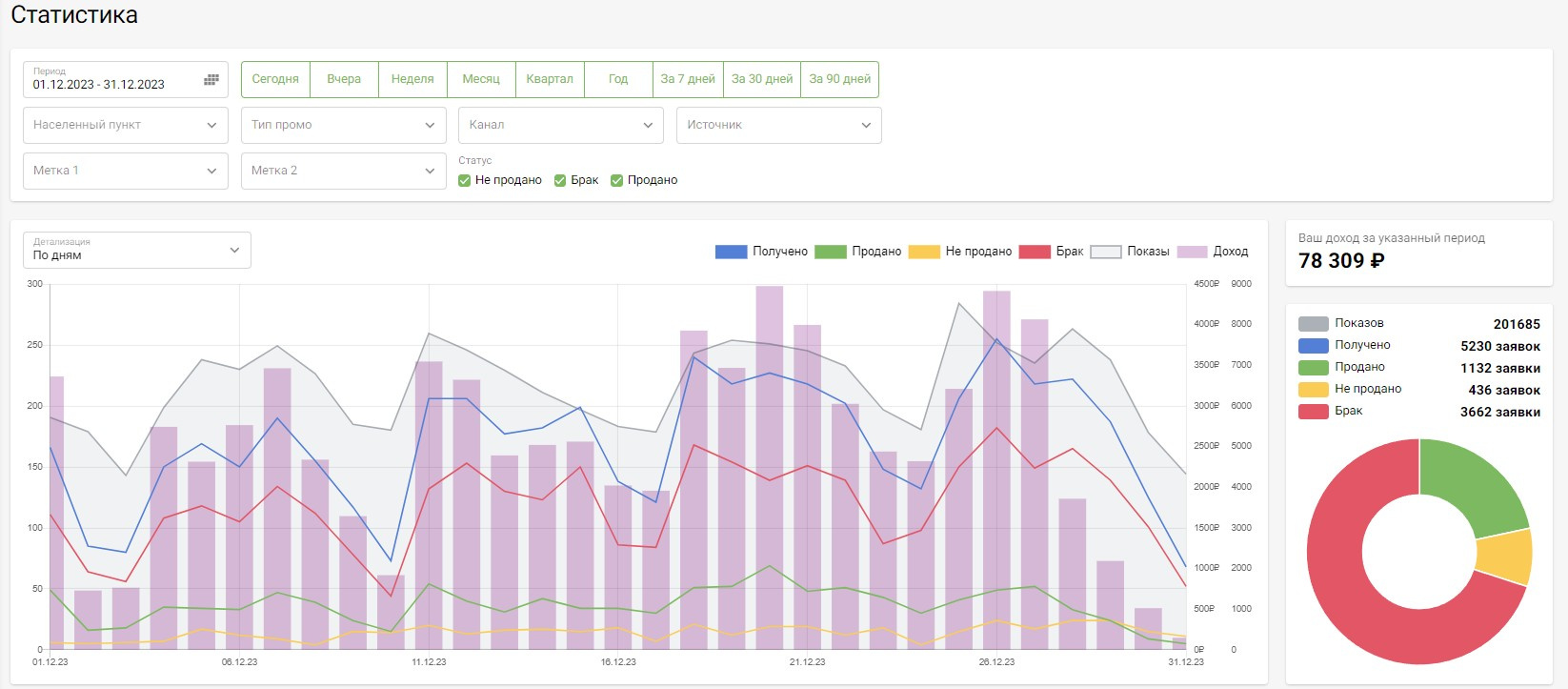1568x689 pixels.
Task: Open the Населенный пункт dropdown
Action: [125, 125]
